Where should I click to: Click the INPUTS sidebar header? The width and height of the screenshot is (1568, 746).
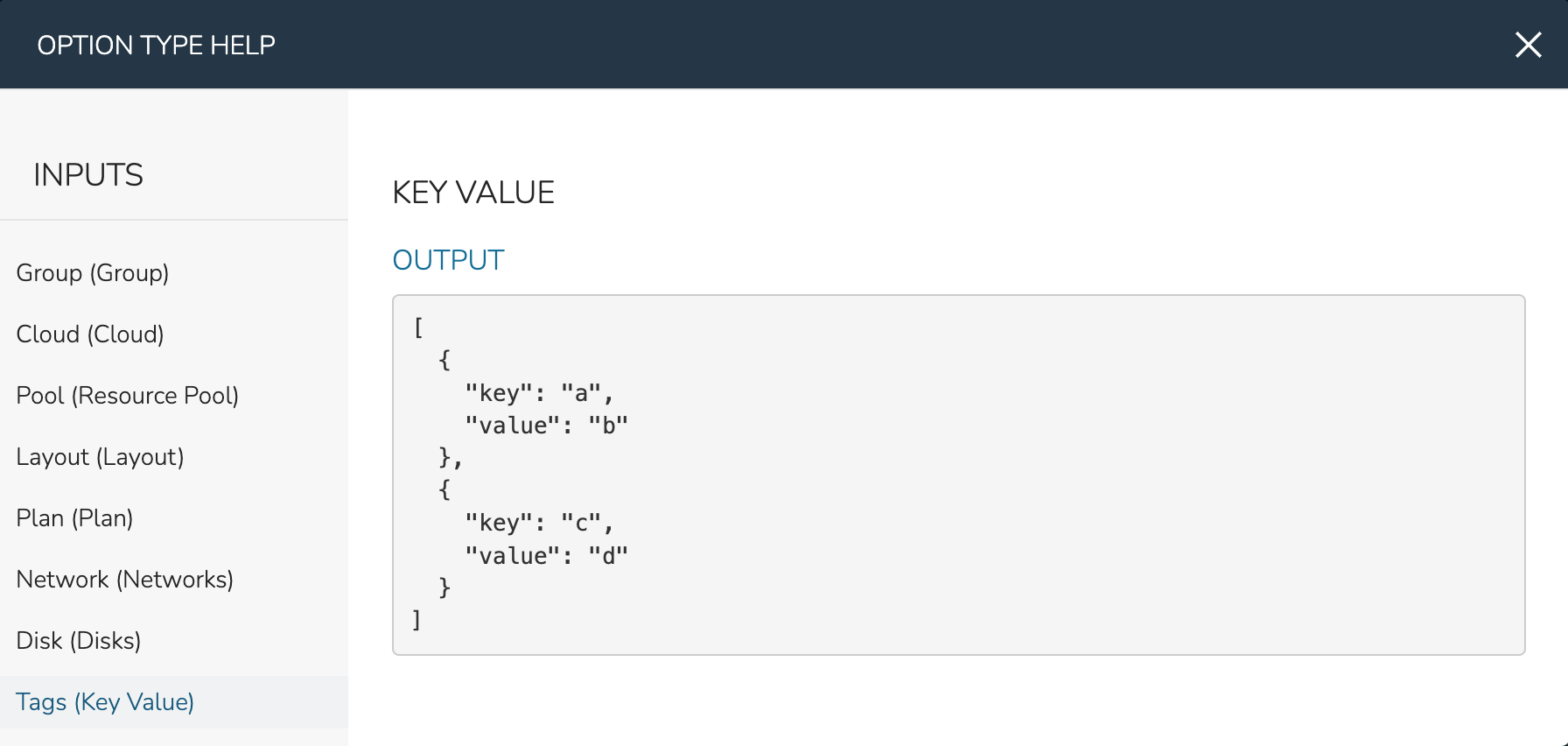click(88, 175)
